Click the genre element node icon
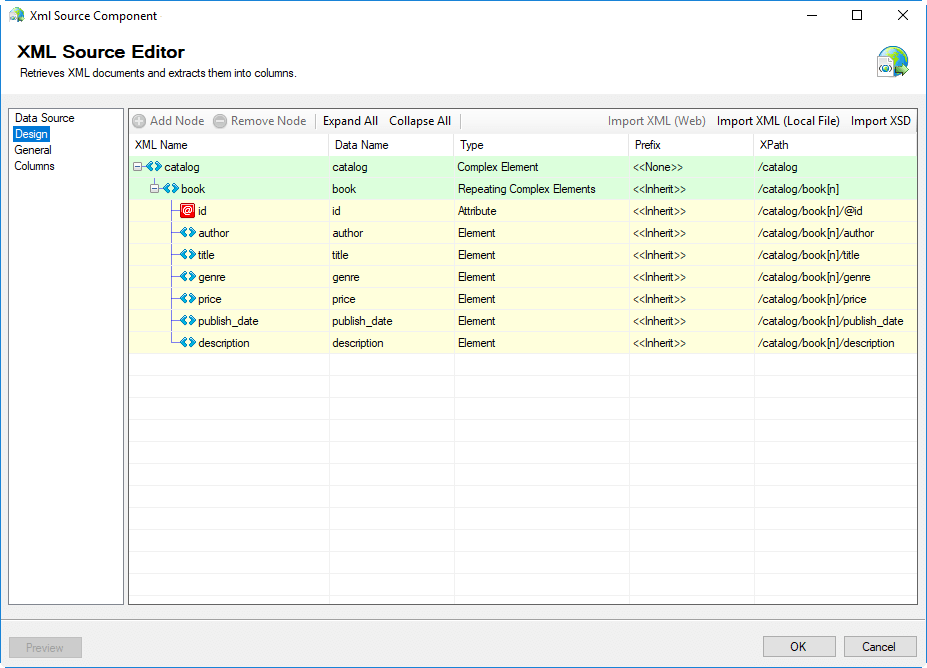 coord(188,276)
